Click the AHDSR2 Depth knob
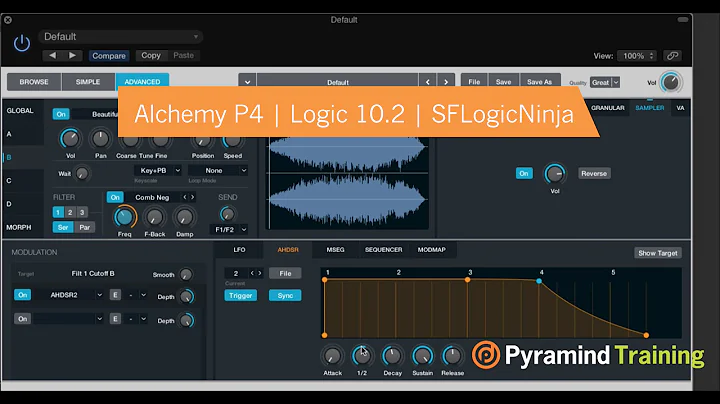Image resolution: width=720 pixels, height=404 pixels. coord(186,297)
